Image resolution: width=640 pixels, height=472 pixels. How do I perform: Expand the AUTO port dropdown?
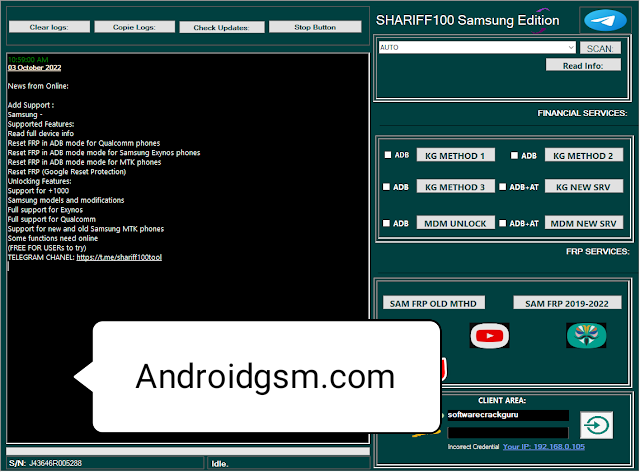(571, 47)
